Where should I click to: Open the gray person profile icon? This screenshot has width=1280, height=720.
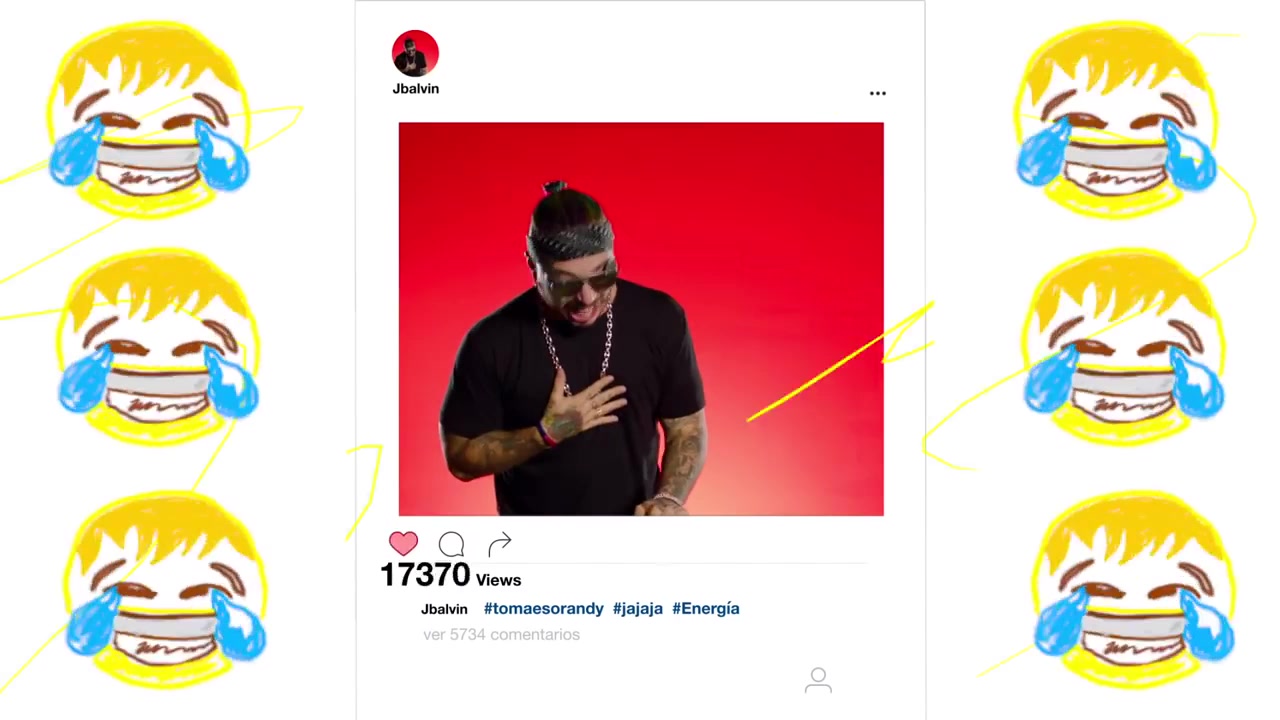click(818, 681)
